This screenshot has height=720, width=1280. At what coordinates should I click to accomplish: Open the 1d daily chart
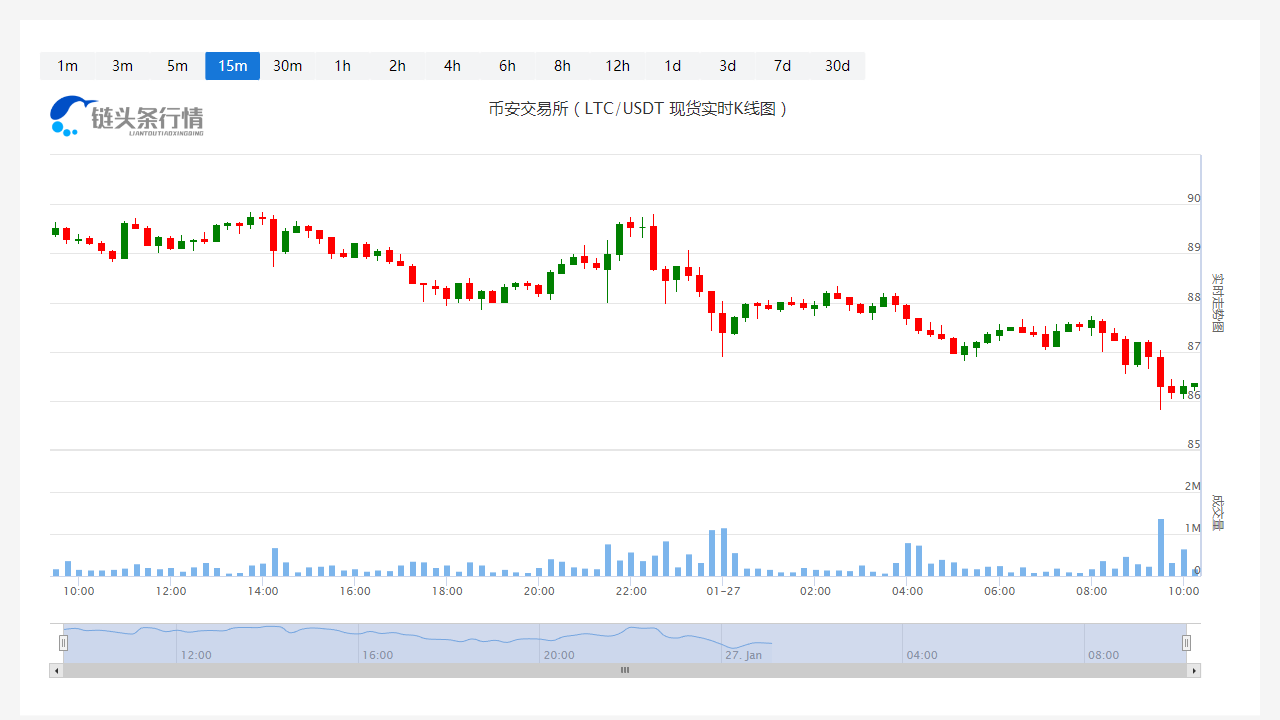[x=672, y=65]
